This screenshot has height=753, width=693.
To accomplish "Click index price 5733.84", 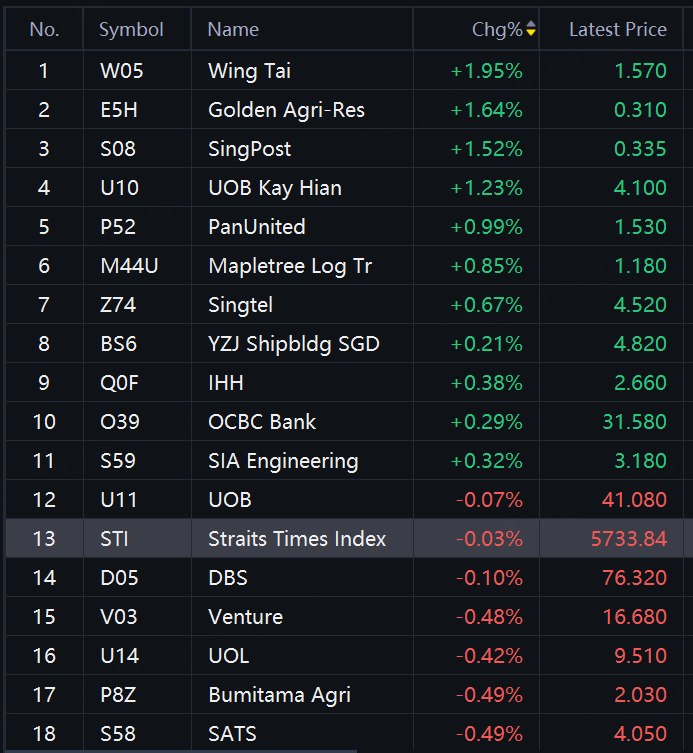I will [x=629, y=539].
